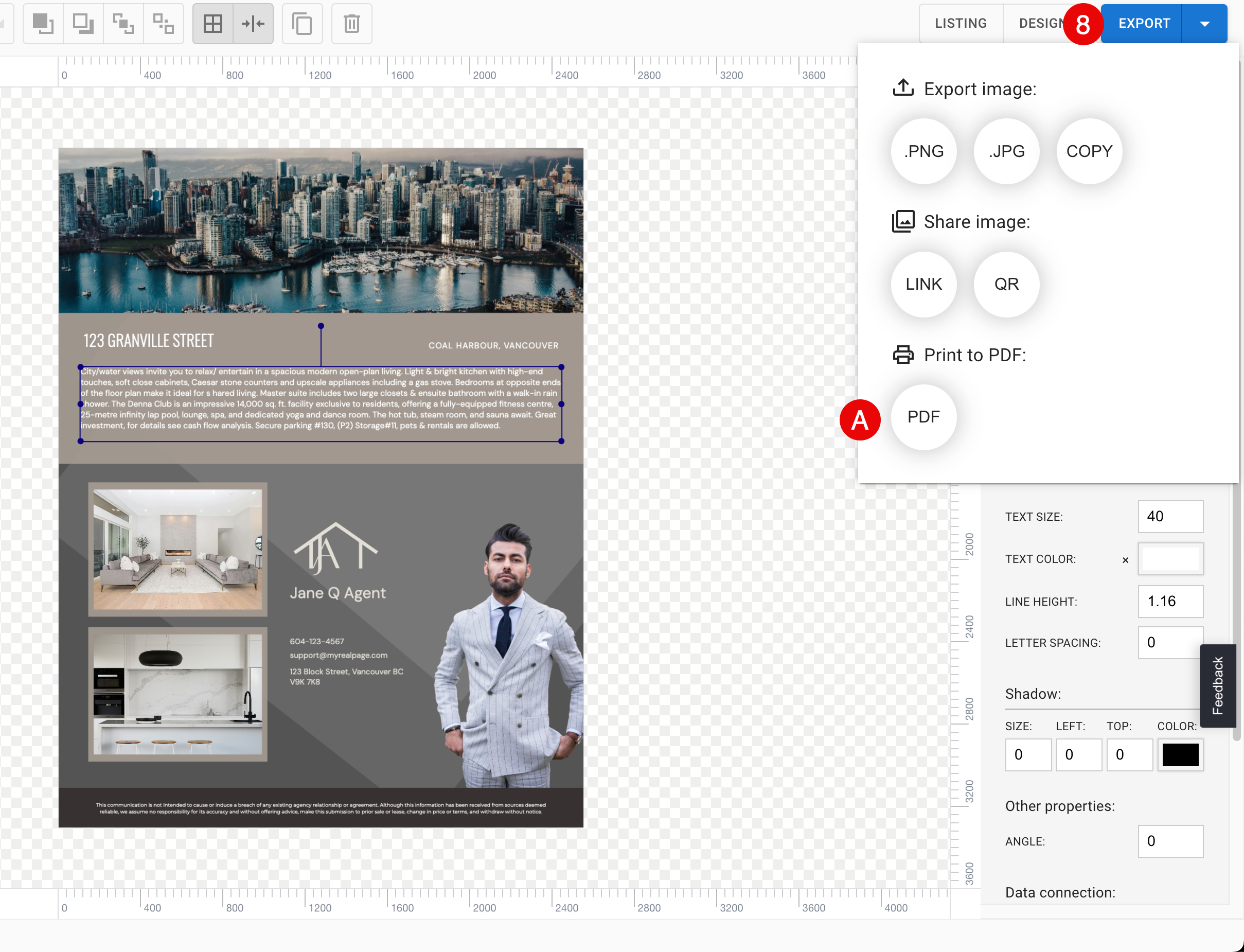
Task: Select the support@myrealpage.com email text
Action: (x=339, y=655)
